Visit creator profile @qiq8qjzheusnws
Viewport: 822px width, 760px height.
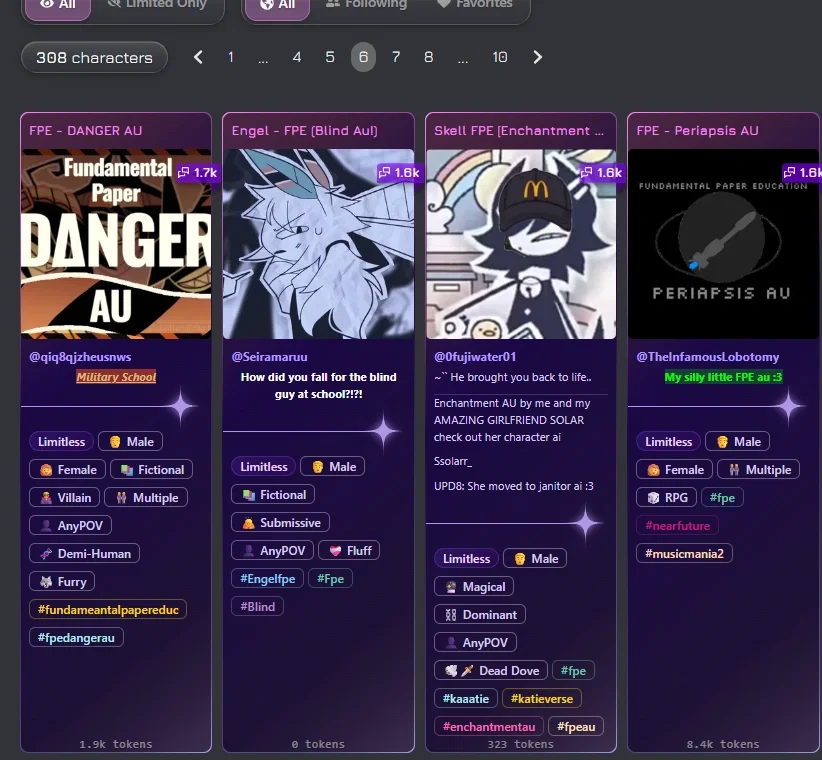click(80, 357)
